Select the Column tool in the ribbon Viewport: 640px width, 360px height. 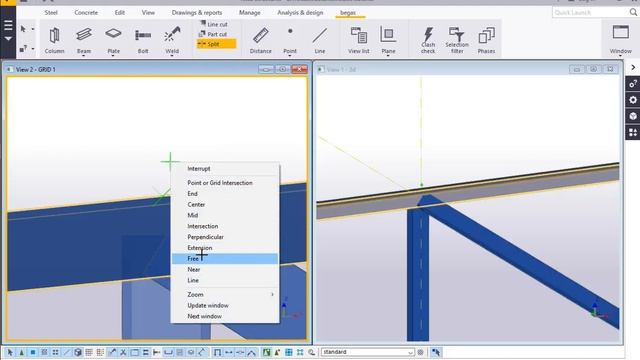pos(54,40)
